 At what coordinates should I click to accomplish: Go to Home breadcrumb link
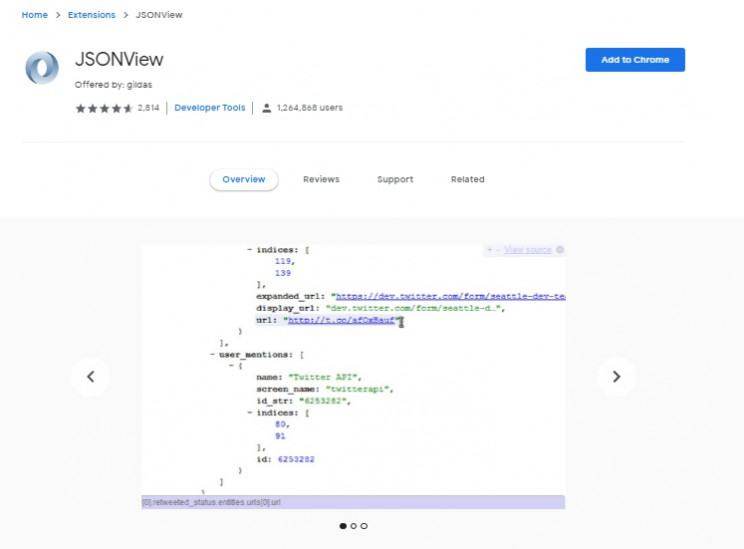35,15
